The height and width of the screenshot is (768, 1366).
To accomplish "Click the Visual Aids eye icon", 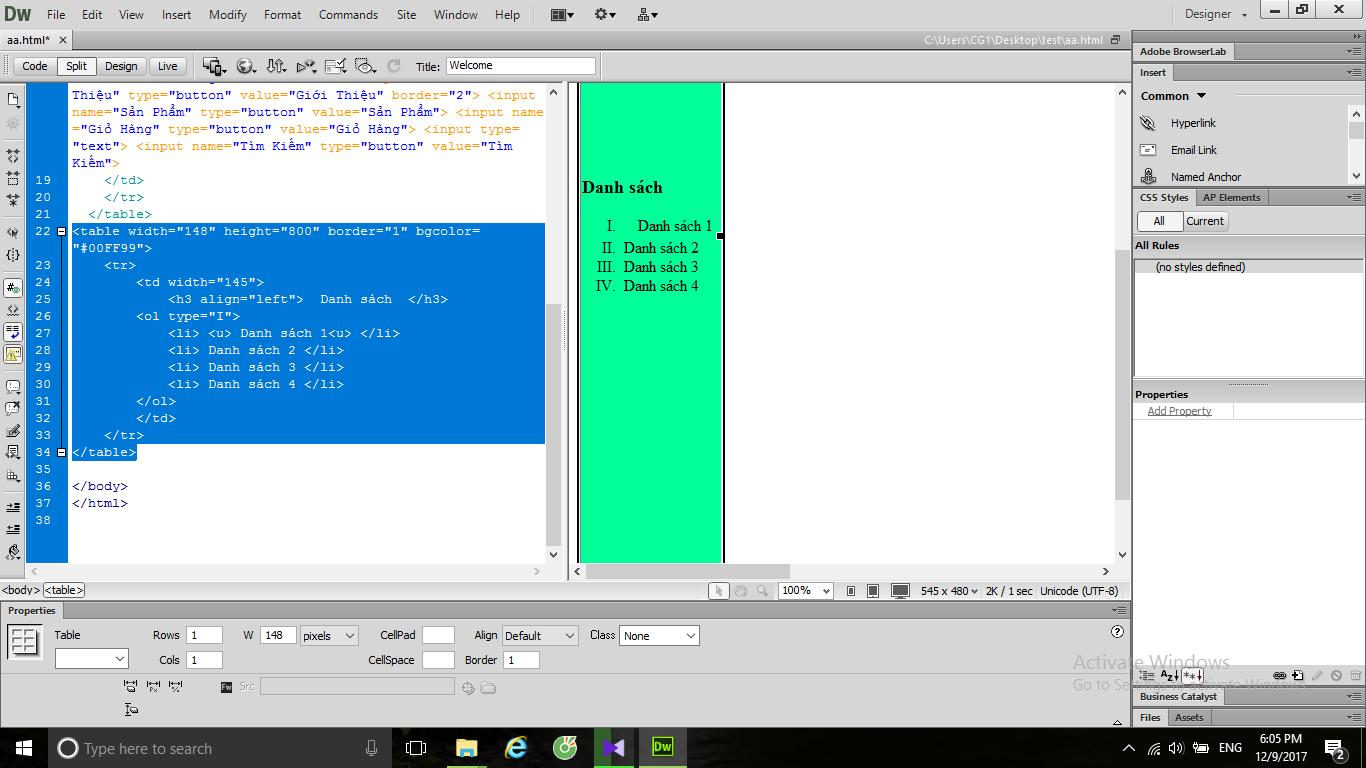I will pyautogui.click(x=365, y=66).
